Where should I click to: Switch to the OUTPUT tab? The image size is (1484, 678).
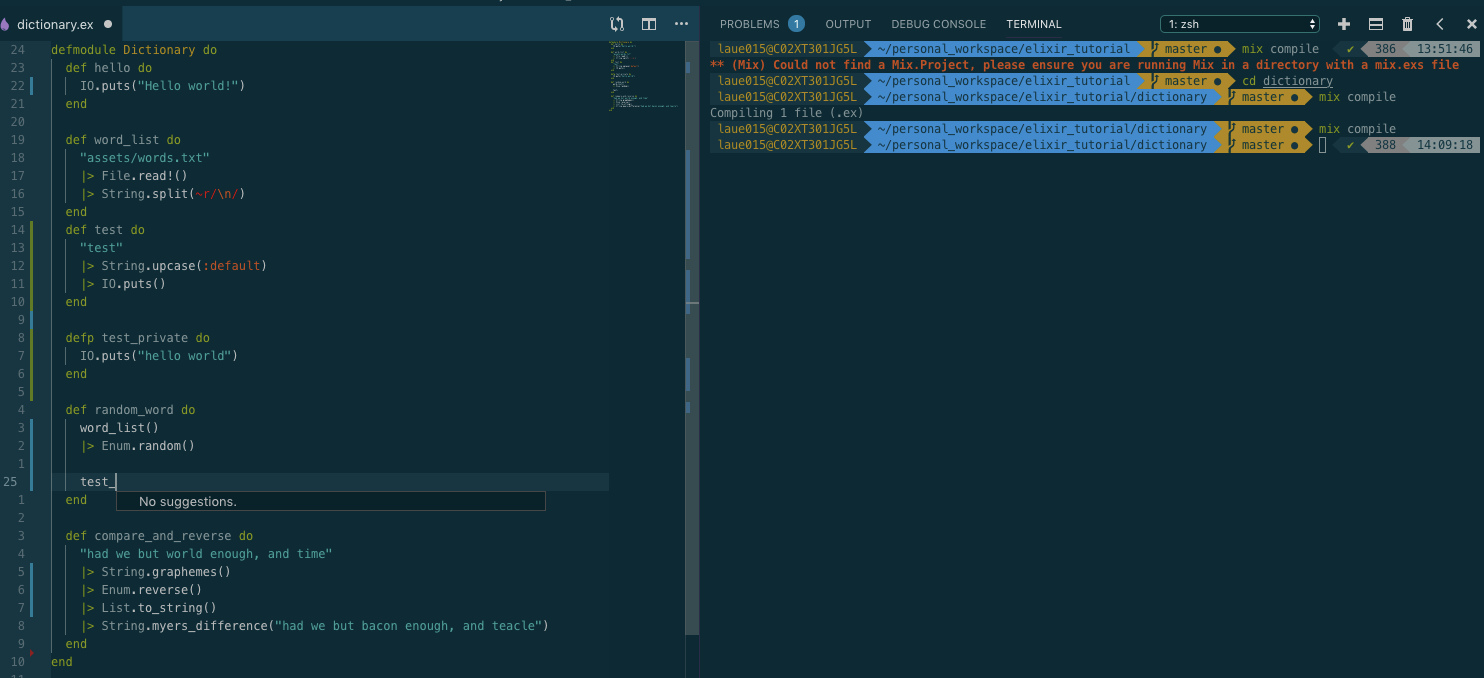pyautogui.click(x=848, y=23)
